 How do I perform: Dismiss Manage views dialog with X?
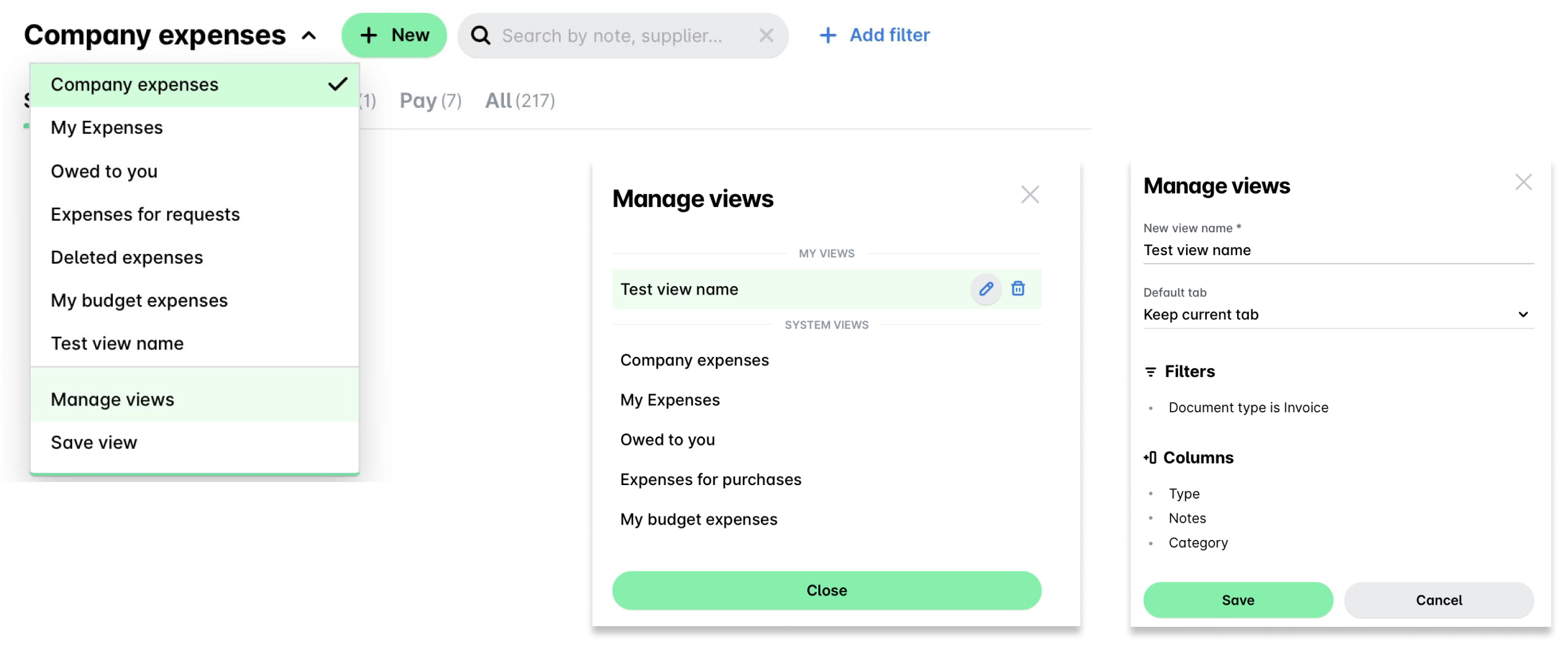point(1030,194)
